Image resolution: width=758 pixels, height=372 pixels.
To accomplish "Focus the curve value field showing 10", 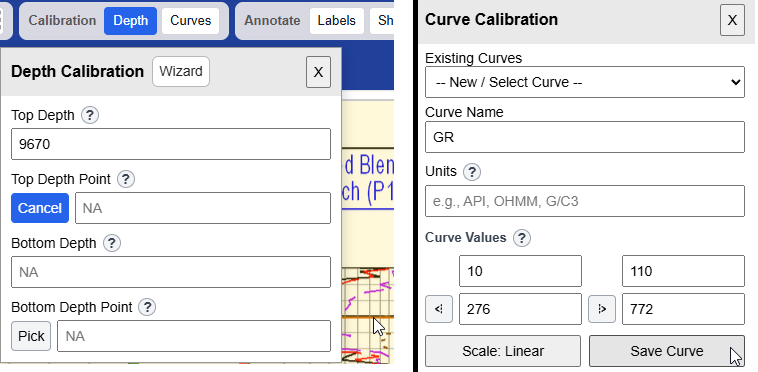I will click(x=520, y=271).
